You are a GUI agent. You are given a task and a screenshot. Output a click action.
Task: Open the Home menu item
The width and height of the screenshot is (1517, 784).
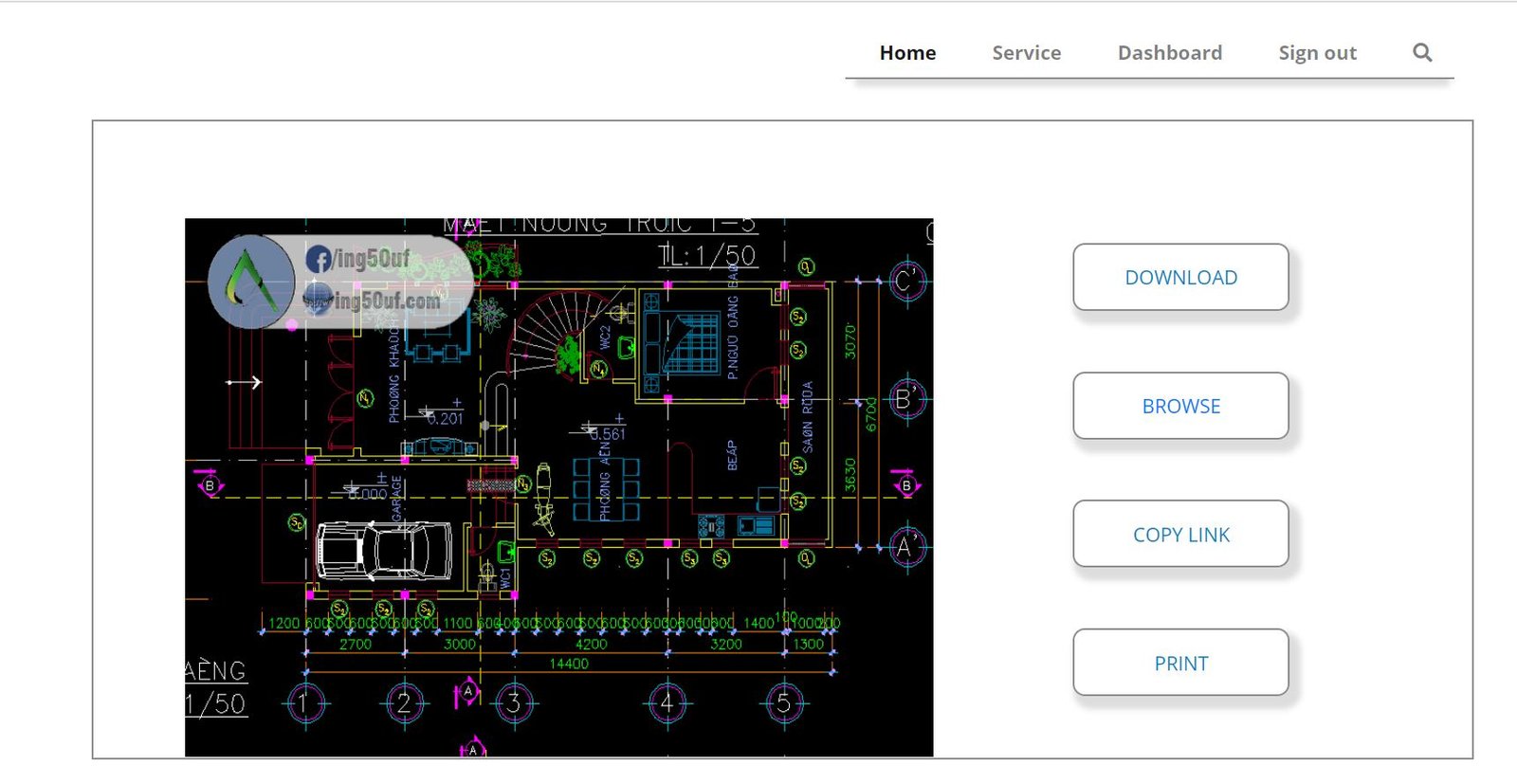click(x=907, y=53)
